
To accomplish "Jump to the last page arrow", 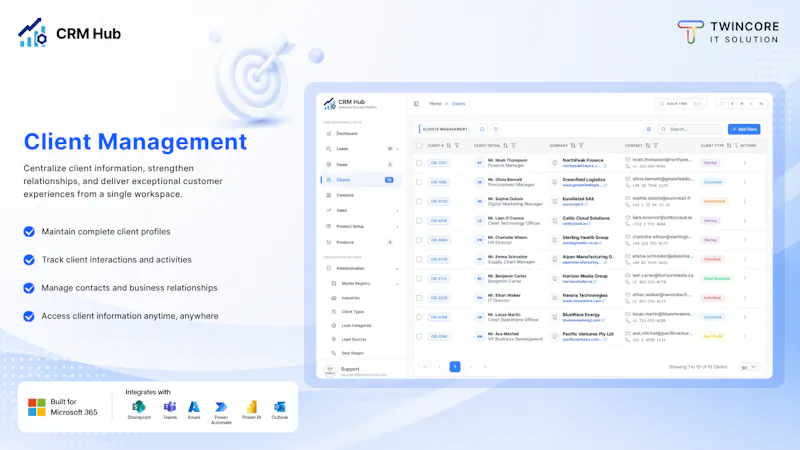I will click(x=485, y=367).
